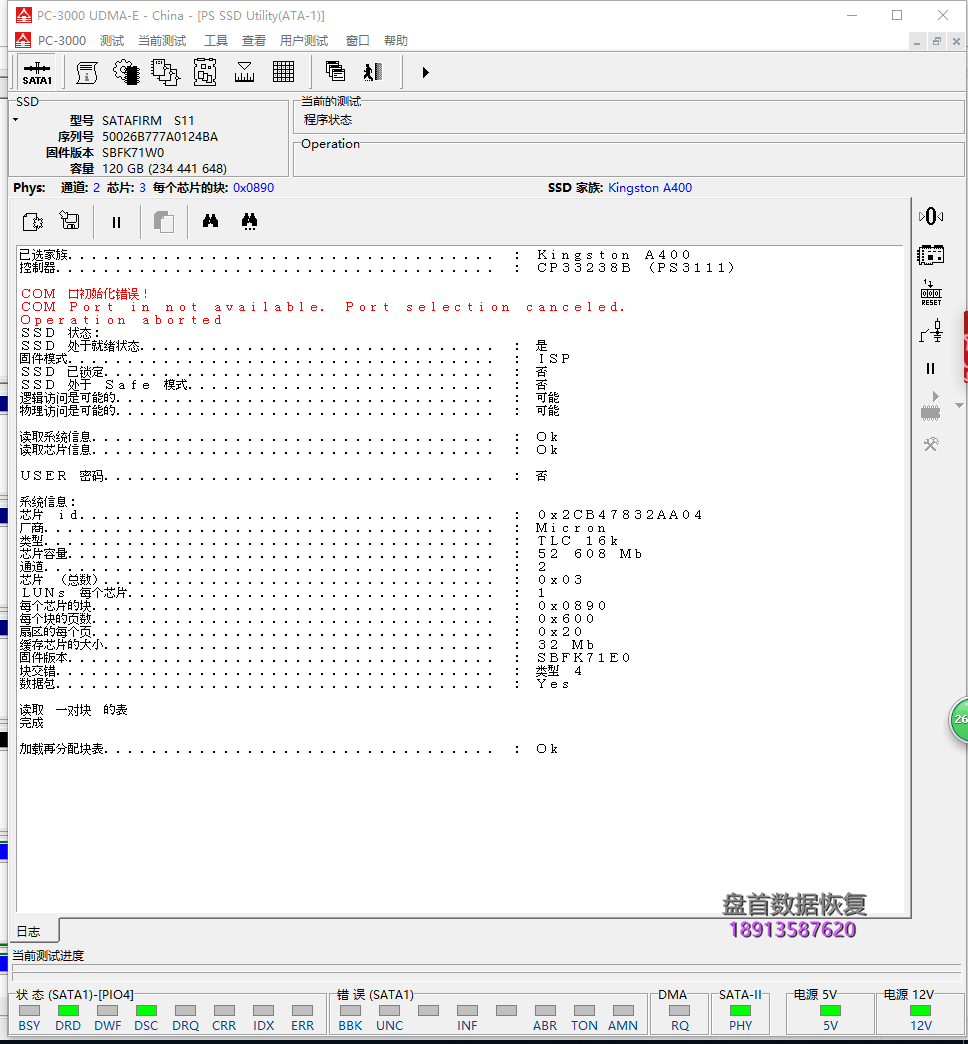Image resolution: width=968 pixels, height=1044 pixels.
Task: Click the green 5V power indicator
Action: [x=830, y=1011]
